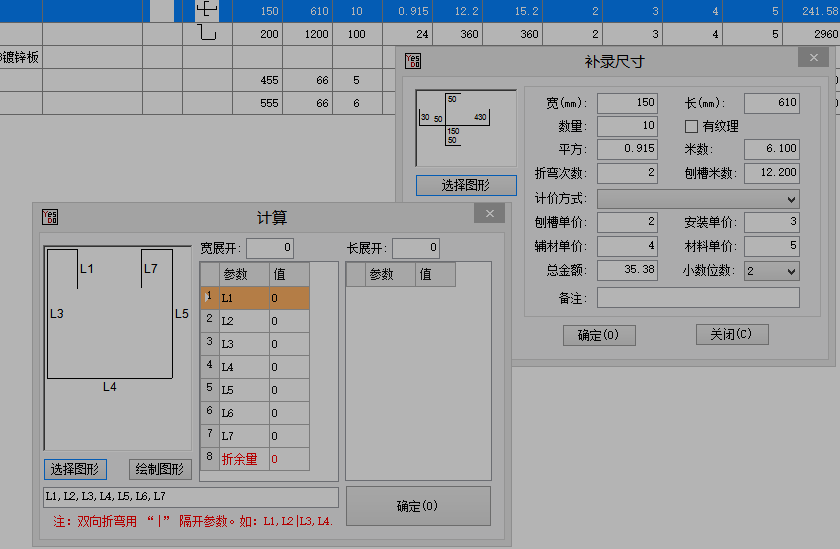Click the 材料单价 input field
The width and height of the screenshot is (840, 549).
(x=771, y=246)
